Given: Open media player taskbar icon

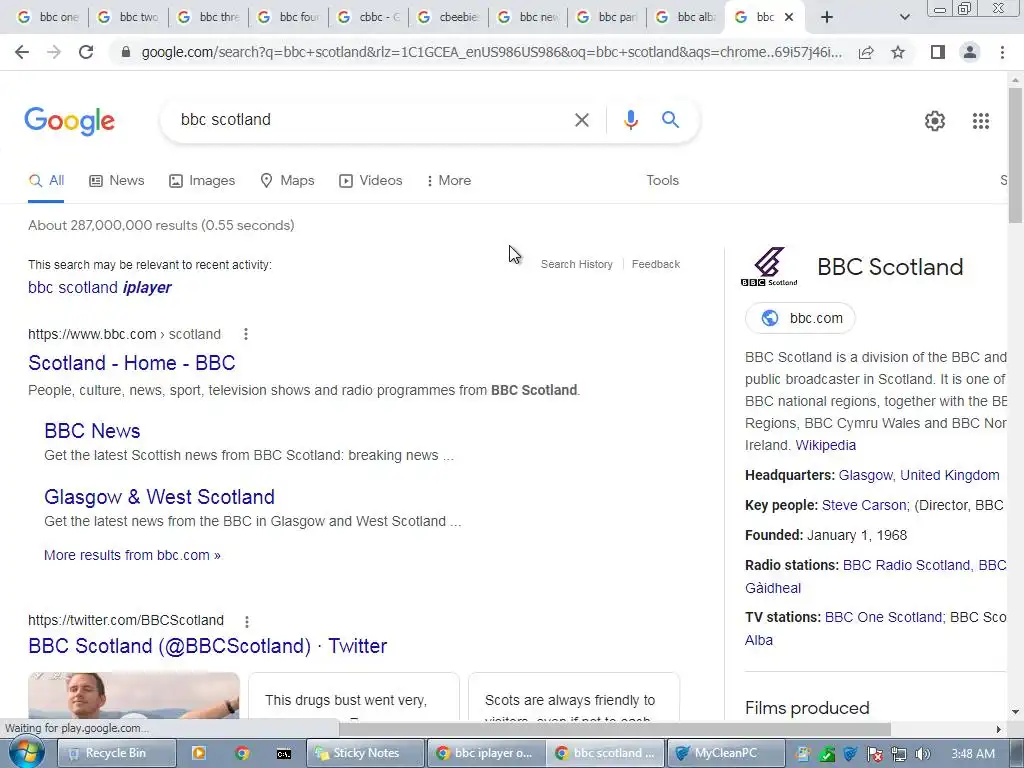Looking at the screenshot, I should coord(199,754).
